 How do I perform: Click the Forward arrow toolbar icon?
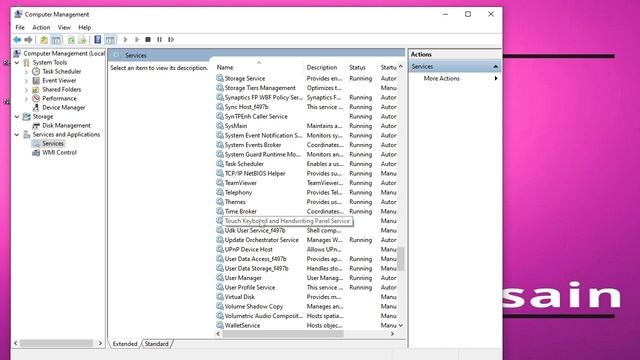tap(28, 40)
